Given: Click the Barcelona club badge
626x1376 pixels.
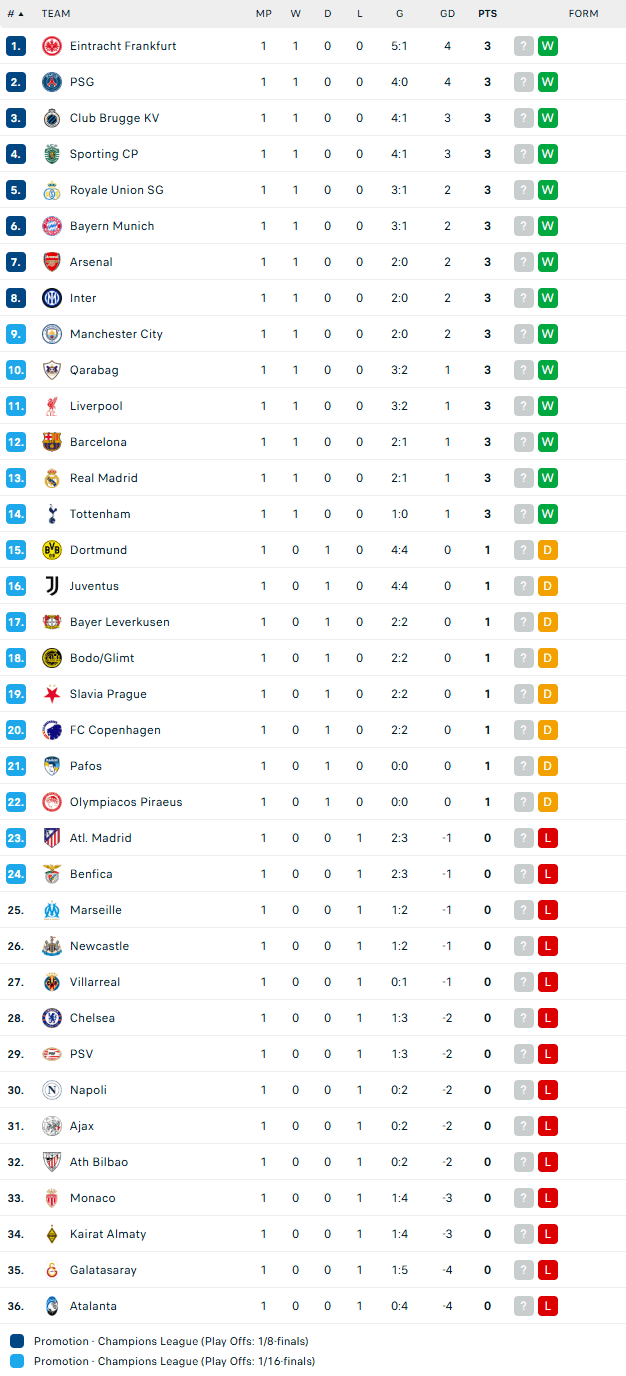Looking at the screenshot, I should (x=52, y=442).
